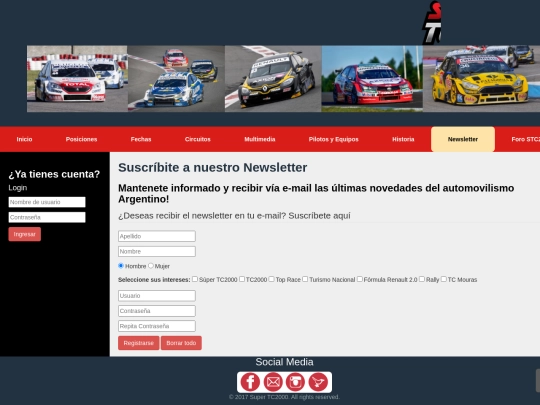Click the Ingresar login button

[x=24, y=234]
